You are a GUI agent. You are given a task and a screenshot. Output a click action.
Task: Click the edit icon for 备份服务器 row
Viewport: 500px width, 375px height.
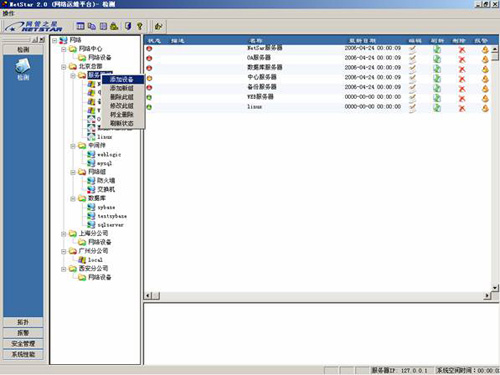coord(413,88)
